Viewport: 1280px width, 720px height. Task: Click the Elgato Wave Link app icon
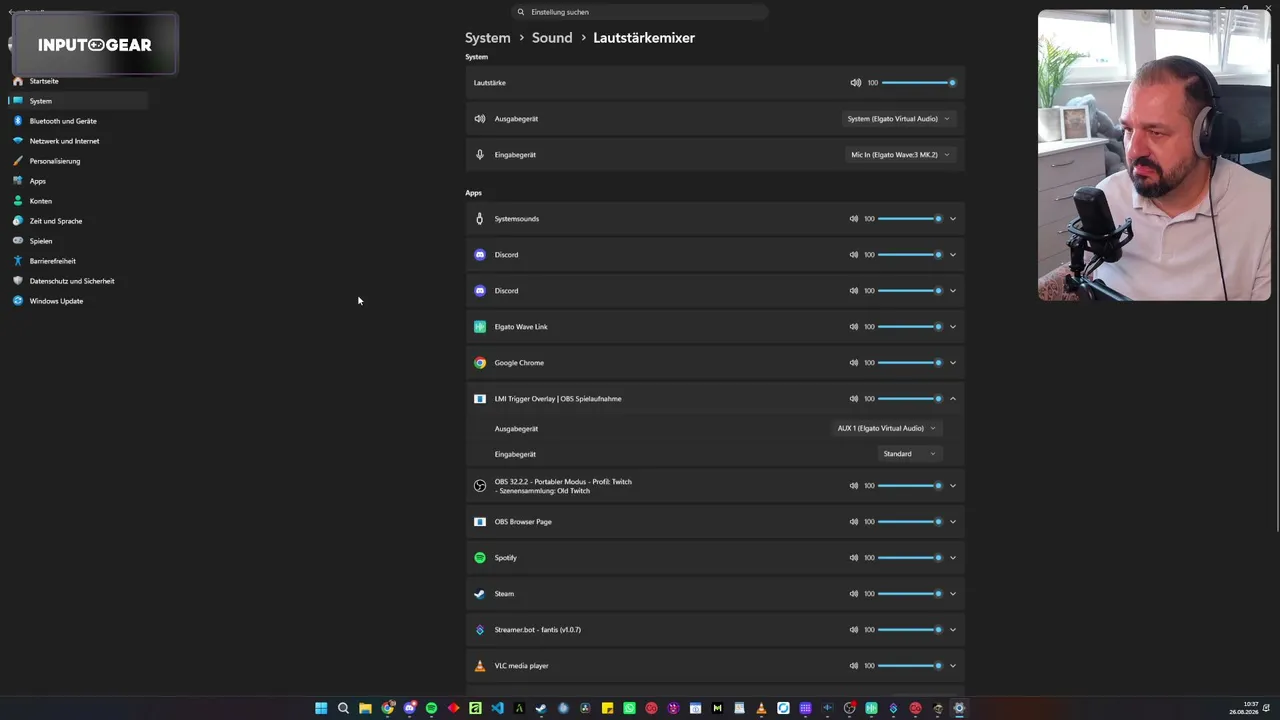click(x=480, y=327)
